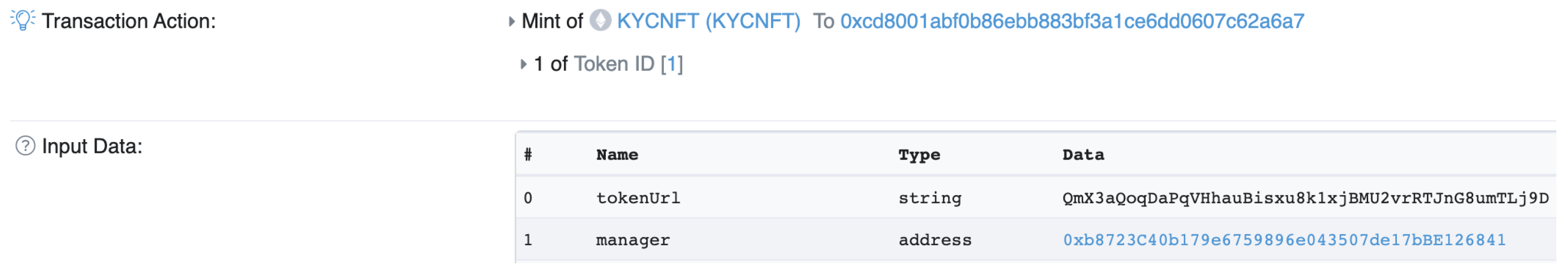Screen dimensions: 1568x276
Task: Click the "Type" column header
Action: coord(918,155)
